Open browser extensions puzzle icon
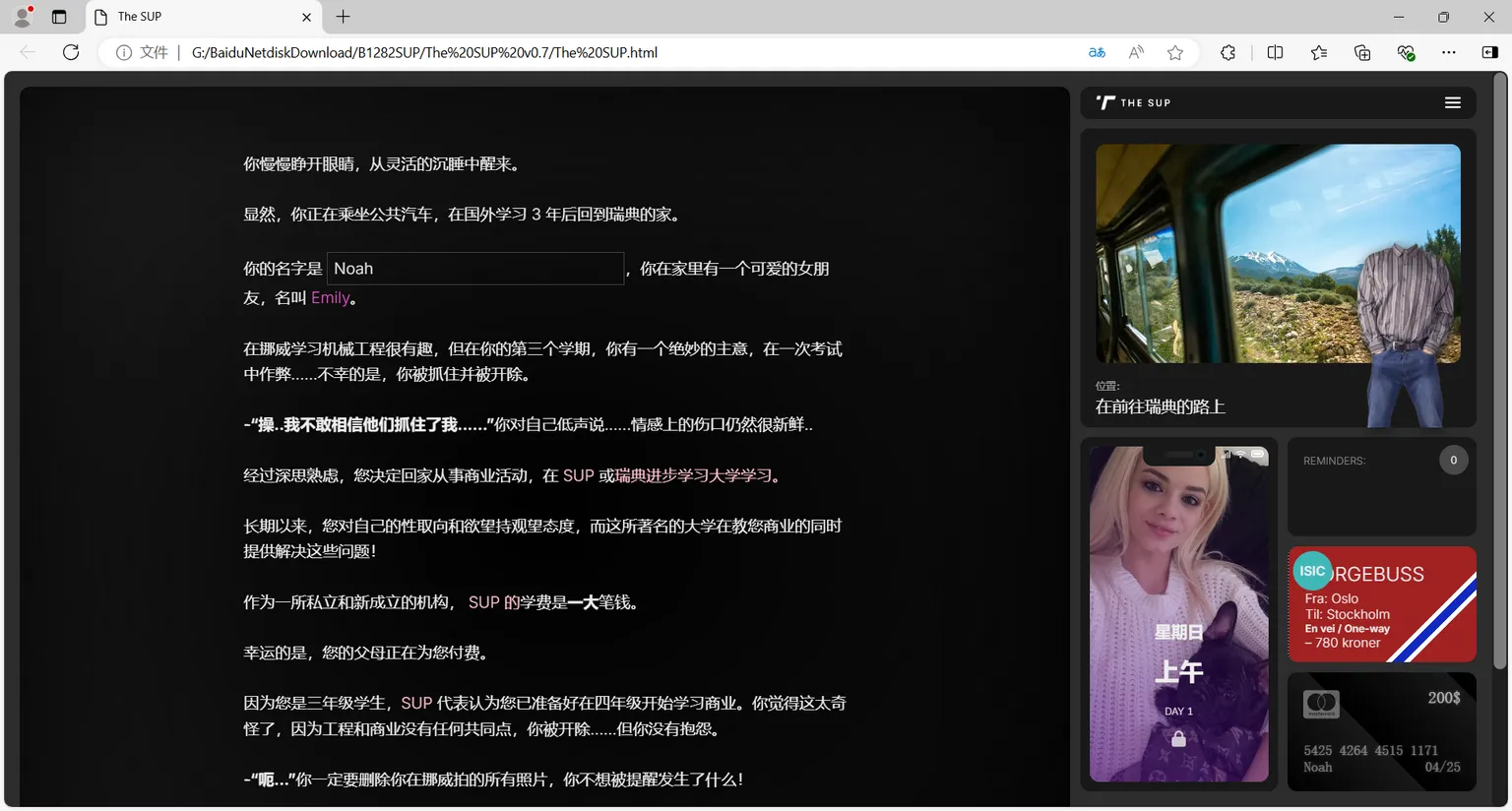 click(1228, 53)
